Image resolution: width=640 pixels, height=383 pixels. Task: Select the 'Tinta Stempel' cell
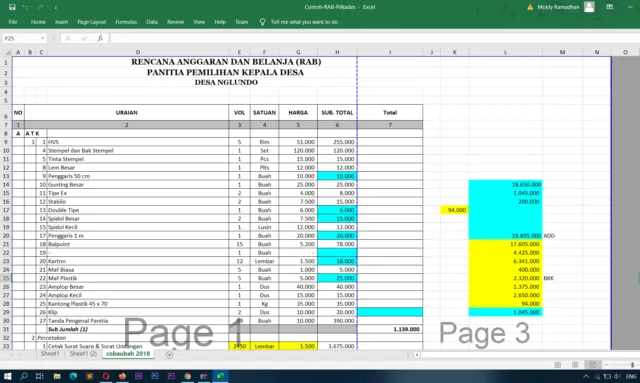[138, 159]
